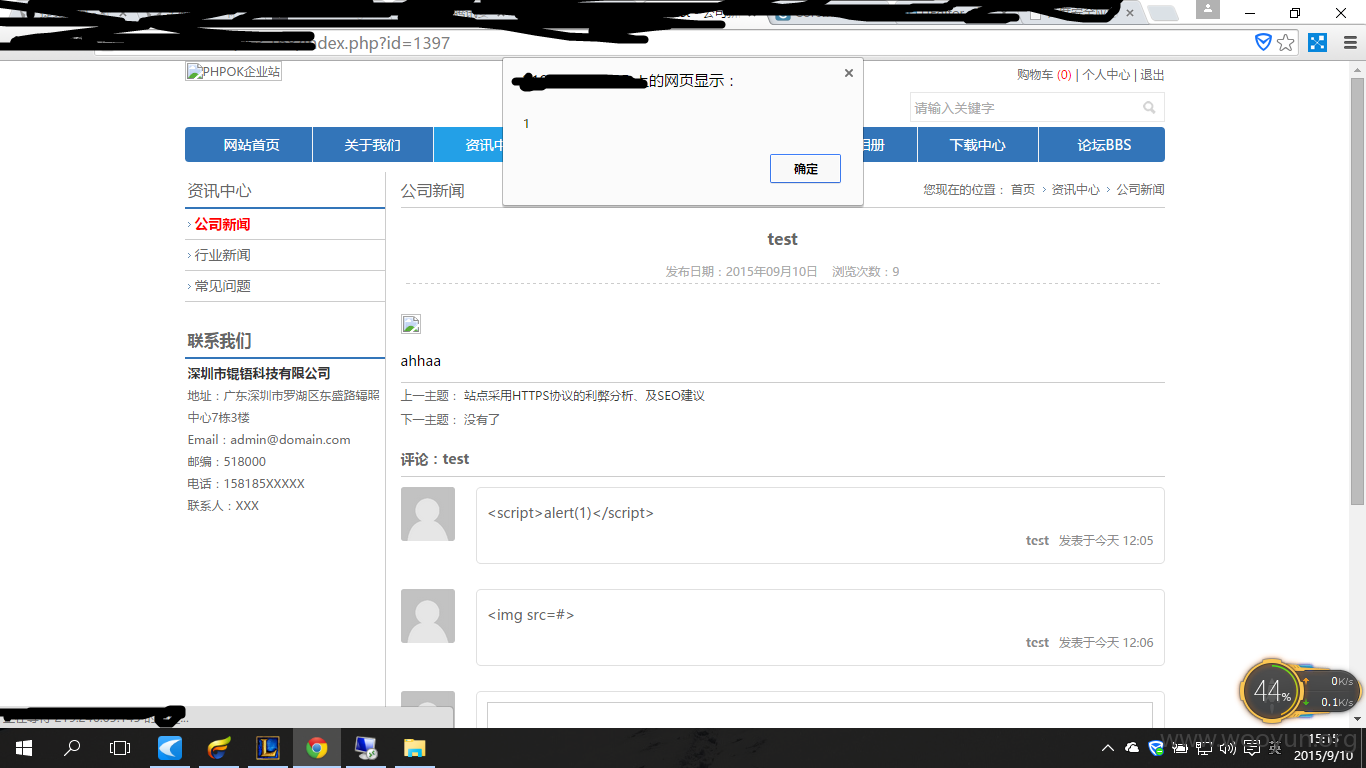Open the taskbar search magnifier
Image resolution: width=1366 pixels, height=768 pixels.
tap(72, 748)
